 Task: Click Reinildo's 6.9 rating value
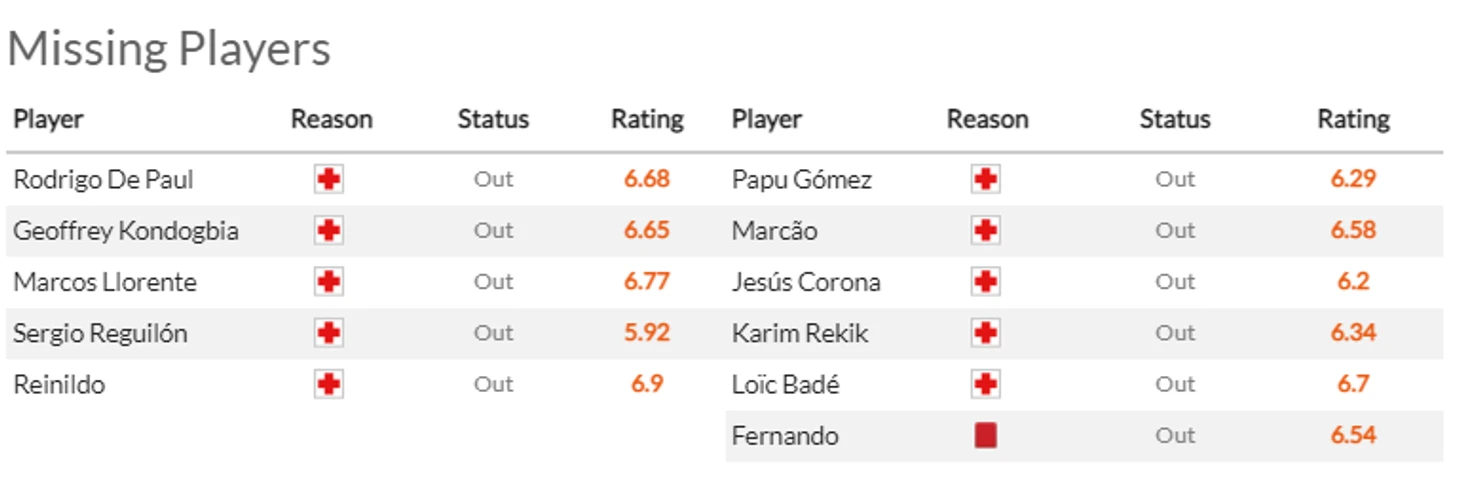click(647, 384)
